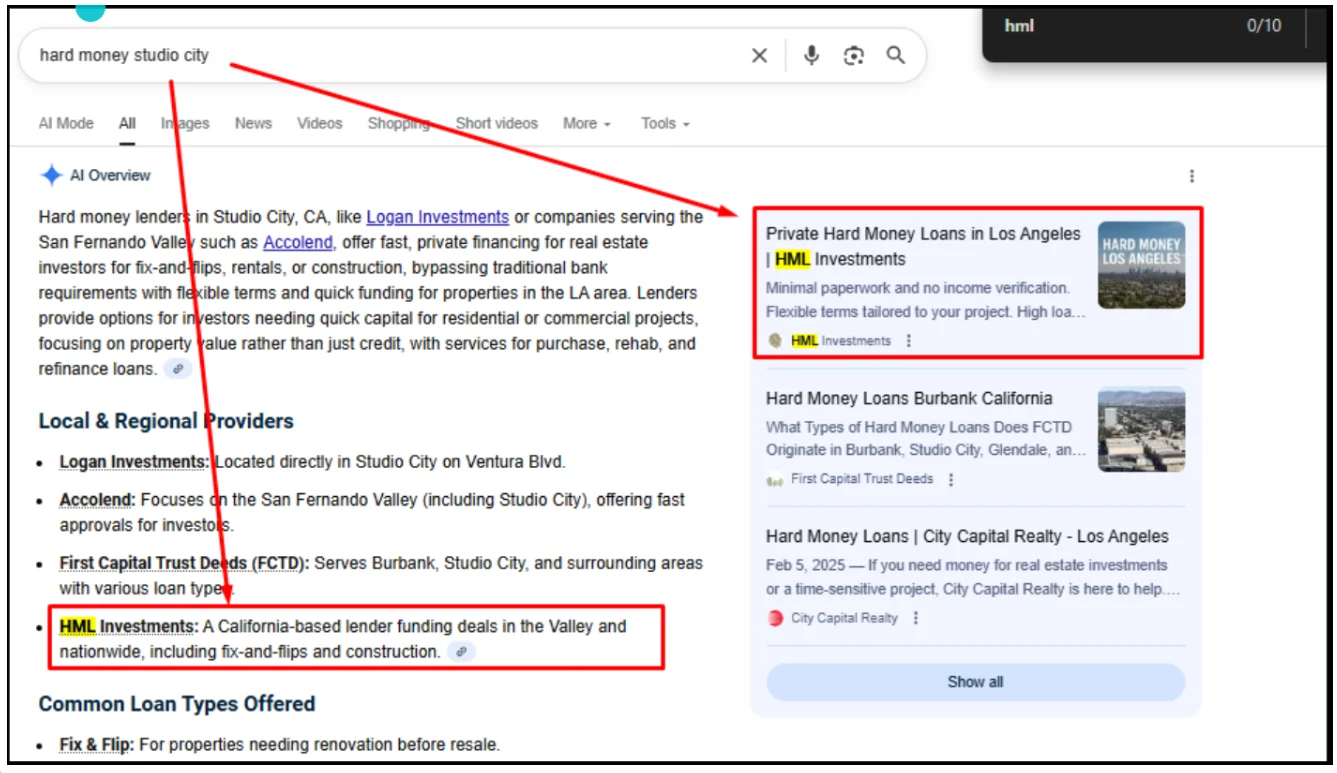Activate the voice search microphone icon

point(810,55)
